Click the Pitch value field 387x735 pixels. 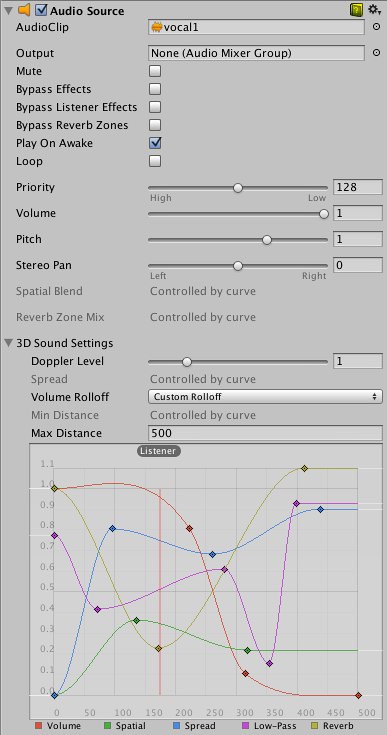point(358,239)
